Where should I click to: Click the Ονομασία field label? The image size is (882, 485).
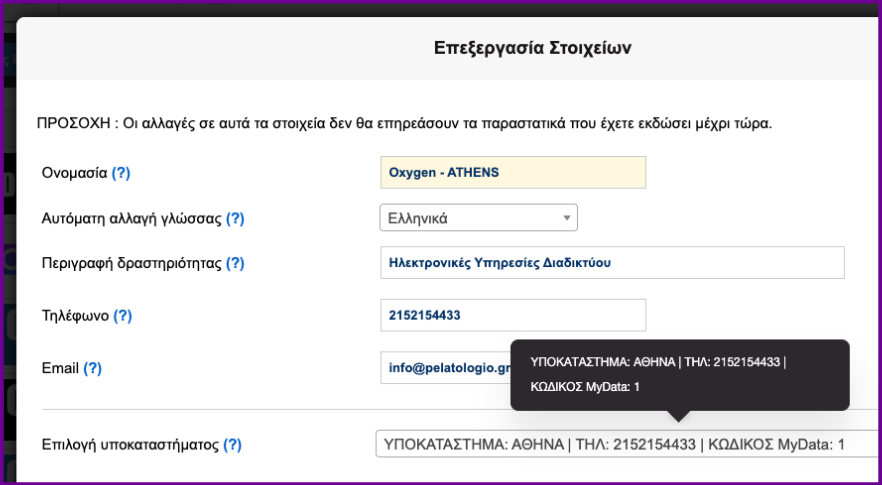tap(74, 173)
